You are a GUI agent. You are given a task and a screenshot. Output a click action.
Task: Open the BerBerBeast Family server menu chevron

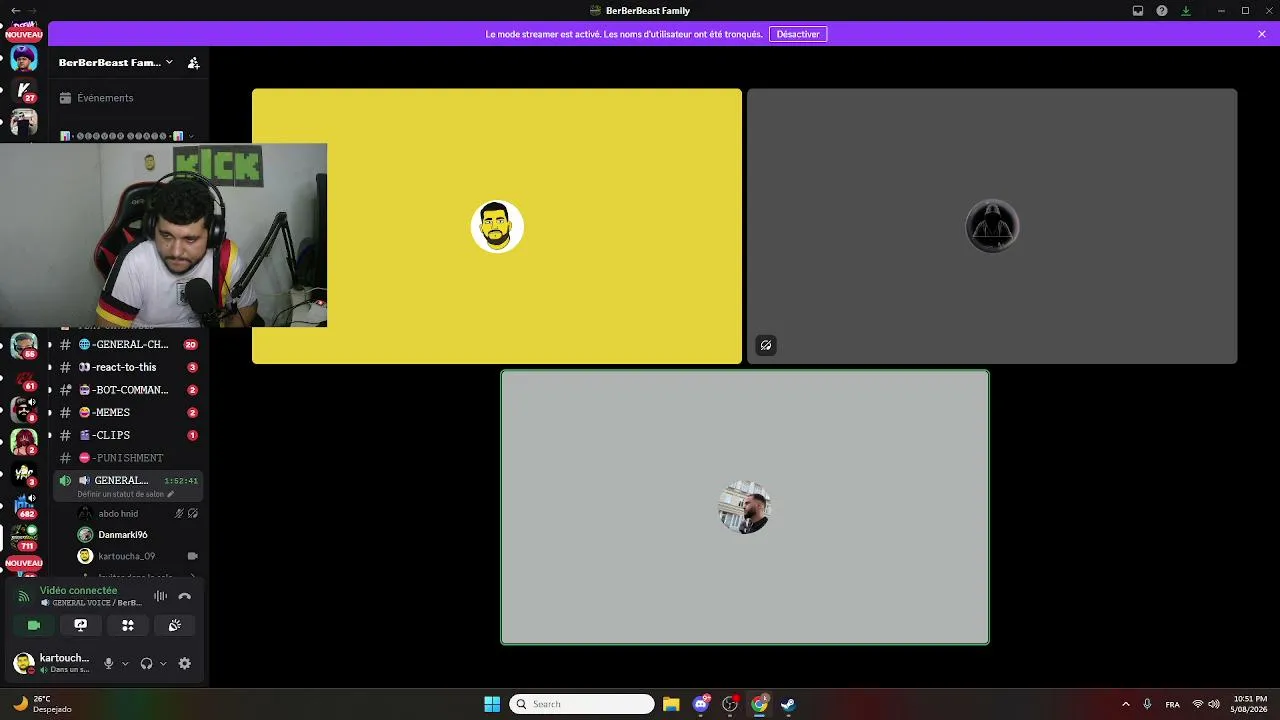point(169,62)
